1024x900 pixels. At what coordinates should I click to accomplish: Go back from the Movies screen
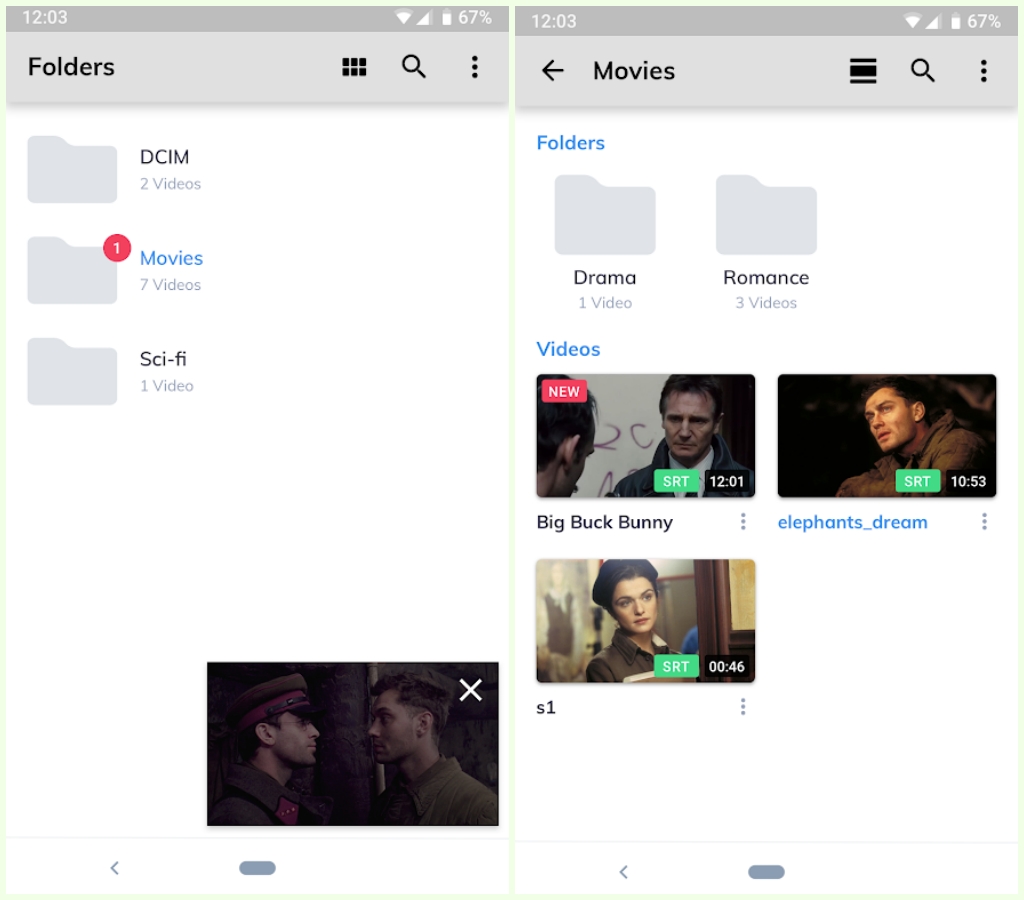point(552,71)
